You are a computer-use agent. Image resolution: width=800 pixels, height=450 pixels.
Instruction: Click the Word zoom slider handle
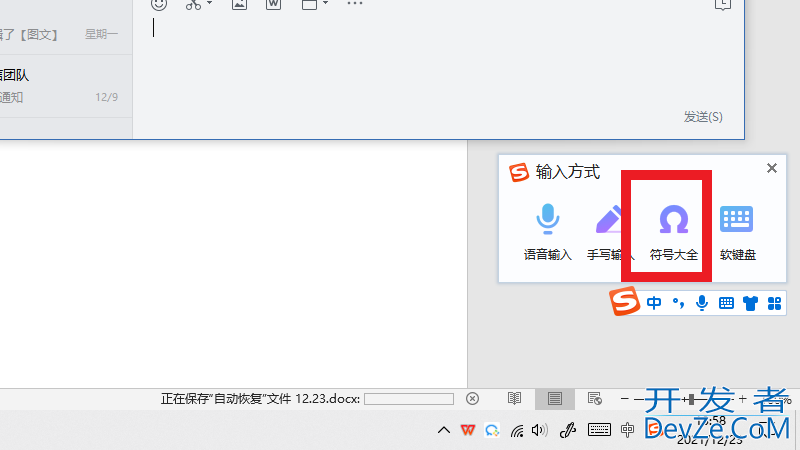point(691,399)
